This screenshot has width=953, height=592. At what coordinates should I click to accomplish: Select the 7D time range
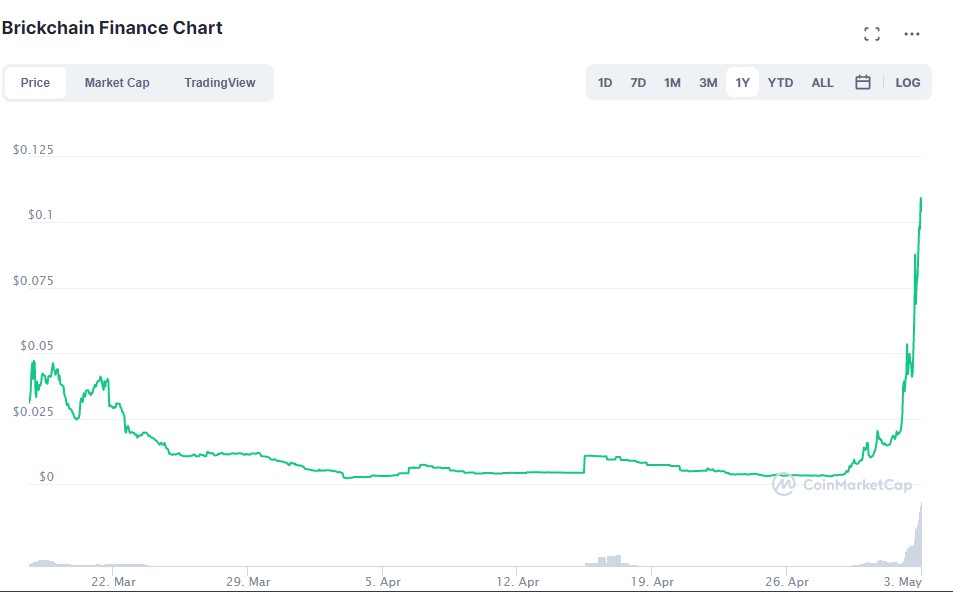click(x=638, y=83)
